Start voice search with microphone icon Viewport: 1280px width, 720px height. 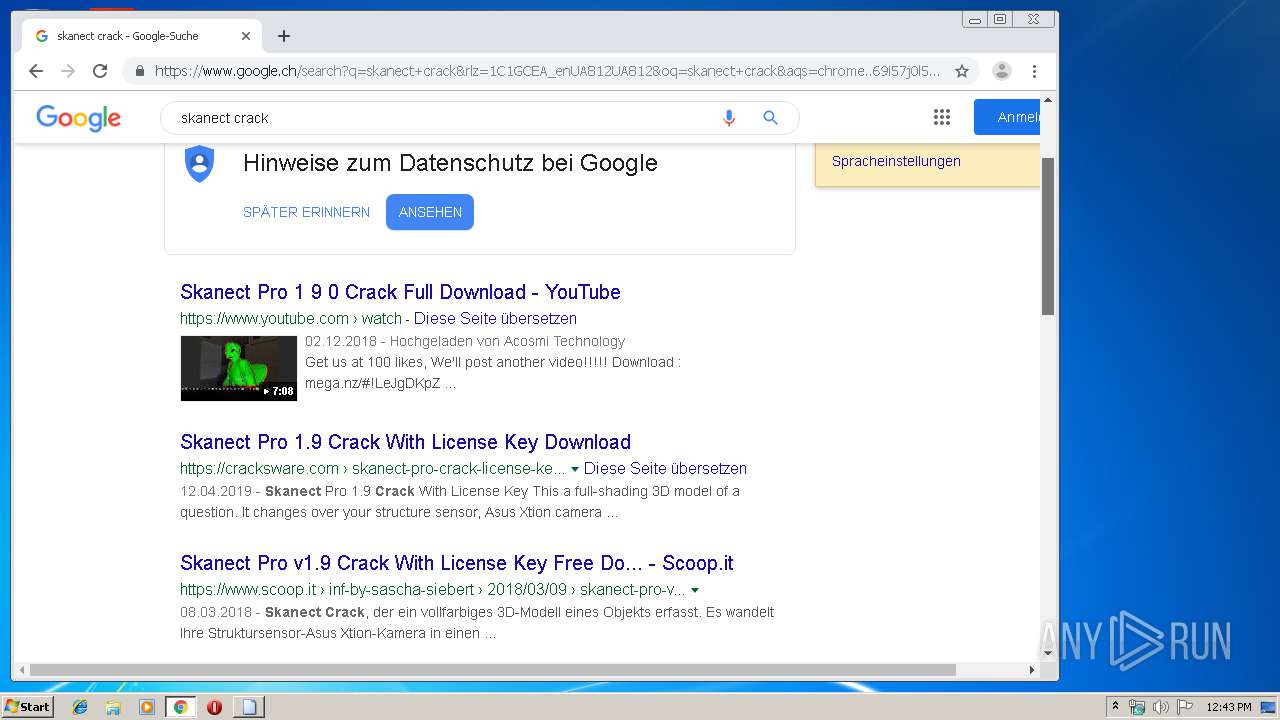[x=729, y=118]
